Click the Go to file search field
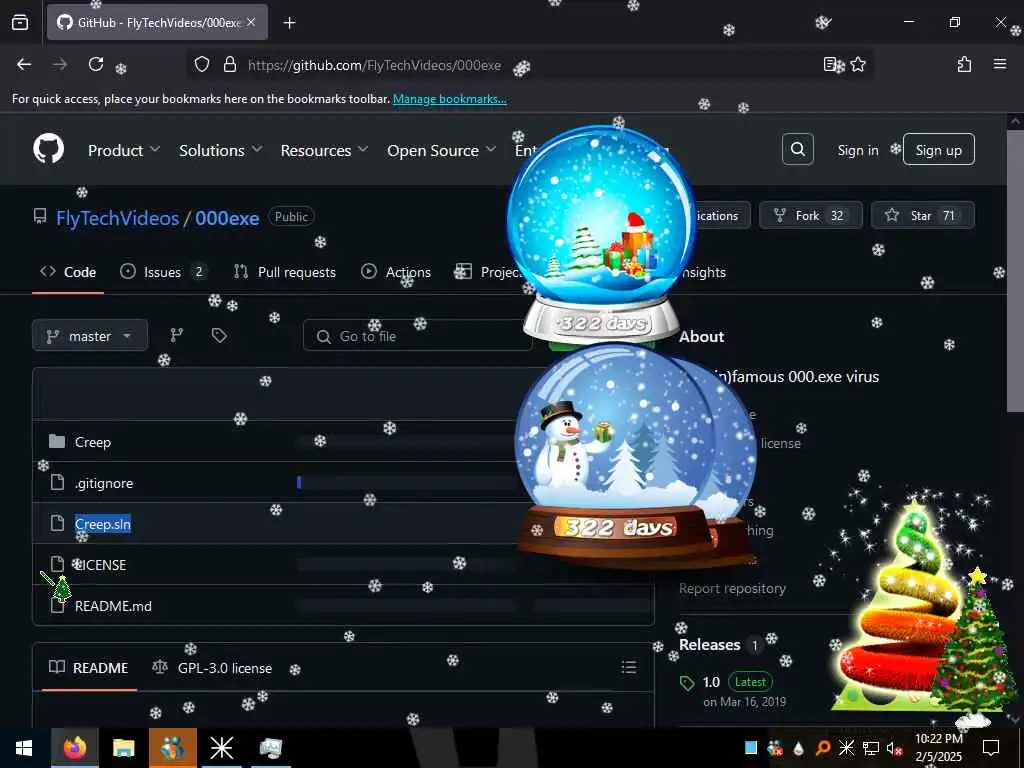The height and width of the screenshot is (768, 1024). coord(418,336)
